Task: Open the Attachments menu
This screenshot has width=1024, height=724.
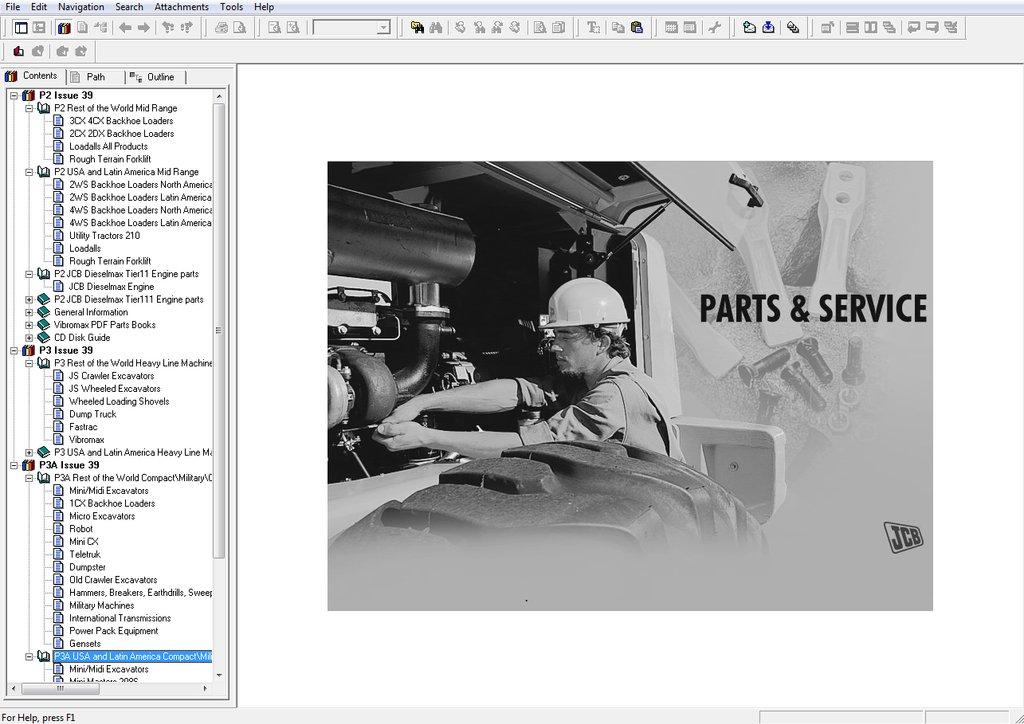Action: coord(181,7)
